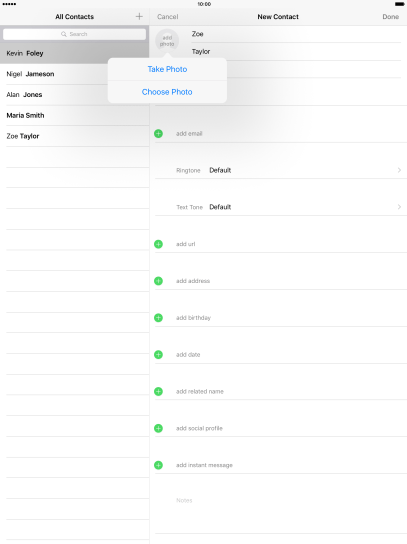Select Choose Photo from the popup
The height and width of the screenshot is (544, 407).
(167, 92)
